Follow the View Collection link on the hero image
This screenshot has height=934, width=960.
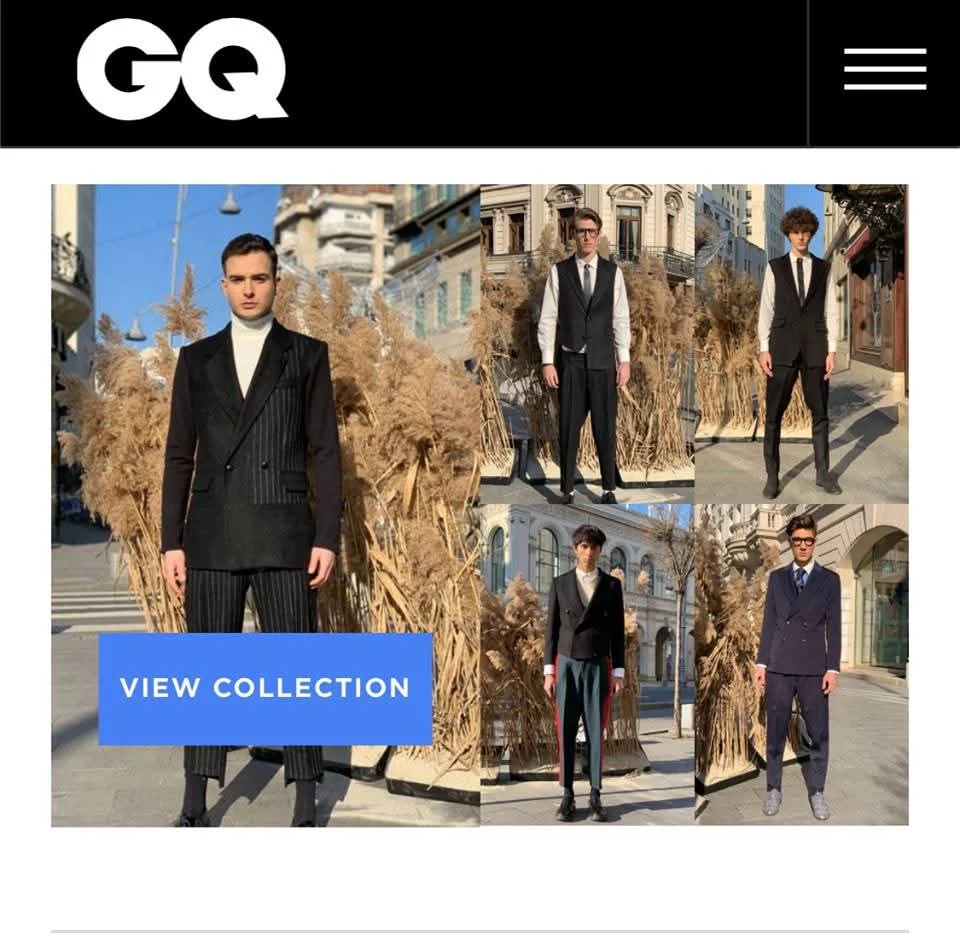click(266, 689)
